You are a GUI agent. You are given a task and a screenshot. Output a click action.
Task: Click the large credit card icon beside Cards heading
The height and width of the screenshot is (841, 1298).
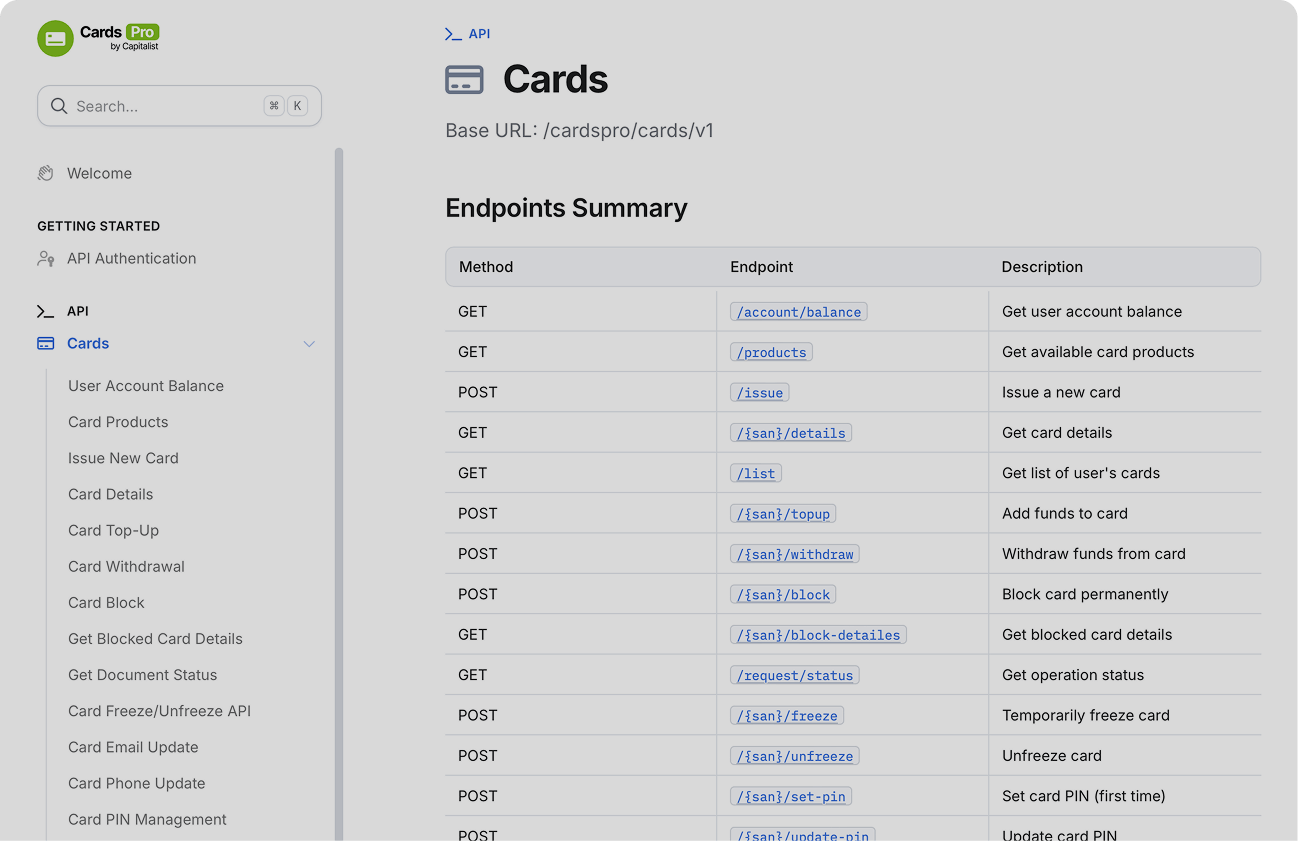pos(464,80)
